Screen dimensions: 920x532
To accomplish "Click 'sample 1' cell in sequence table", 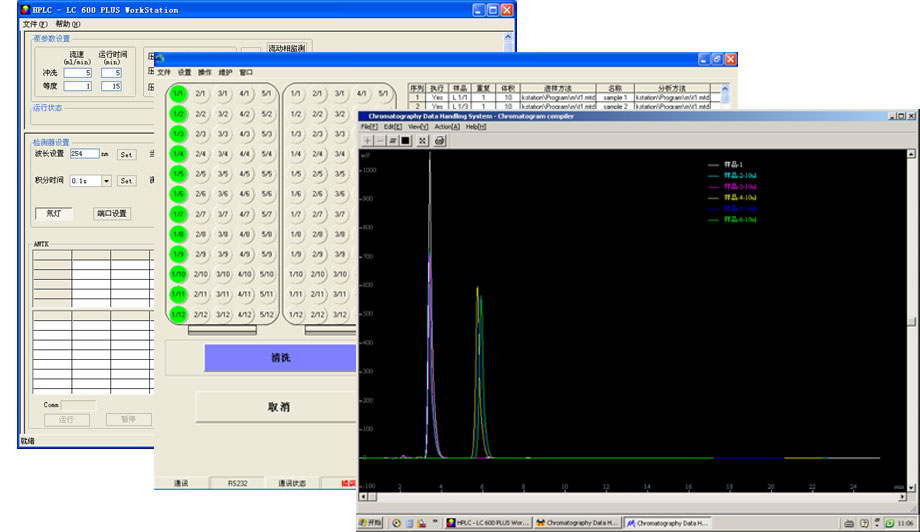I will [615, 97].
